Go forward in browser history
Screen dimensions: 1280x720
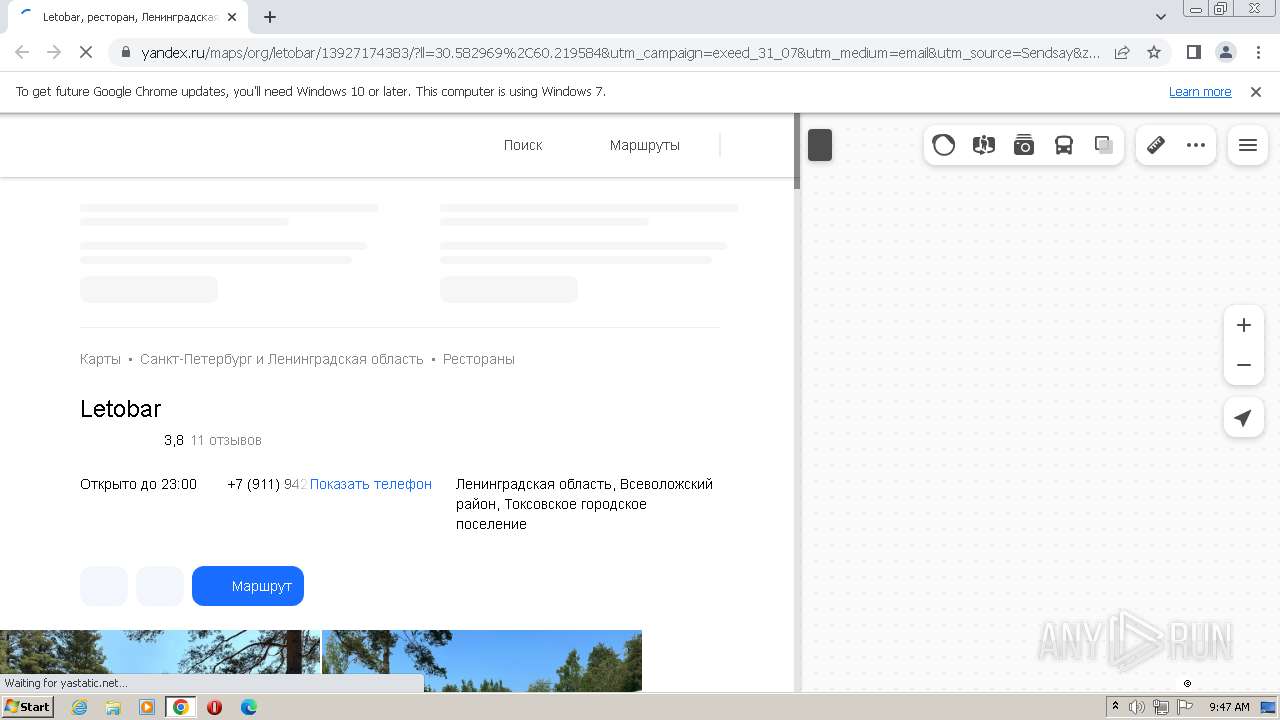54,52
